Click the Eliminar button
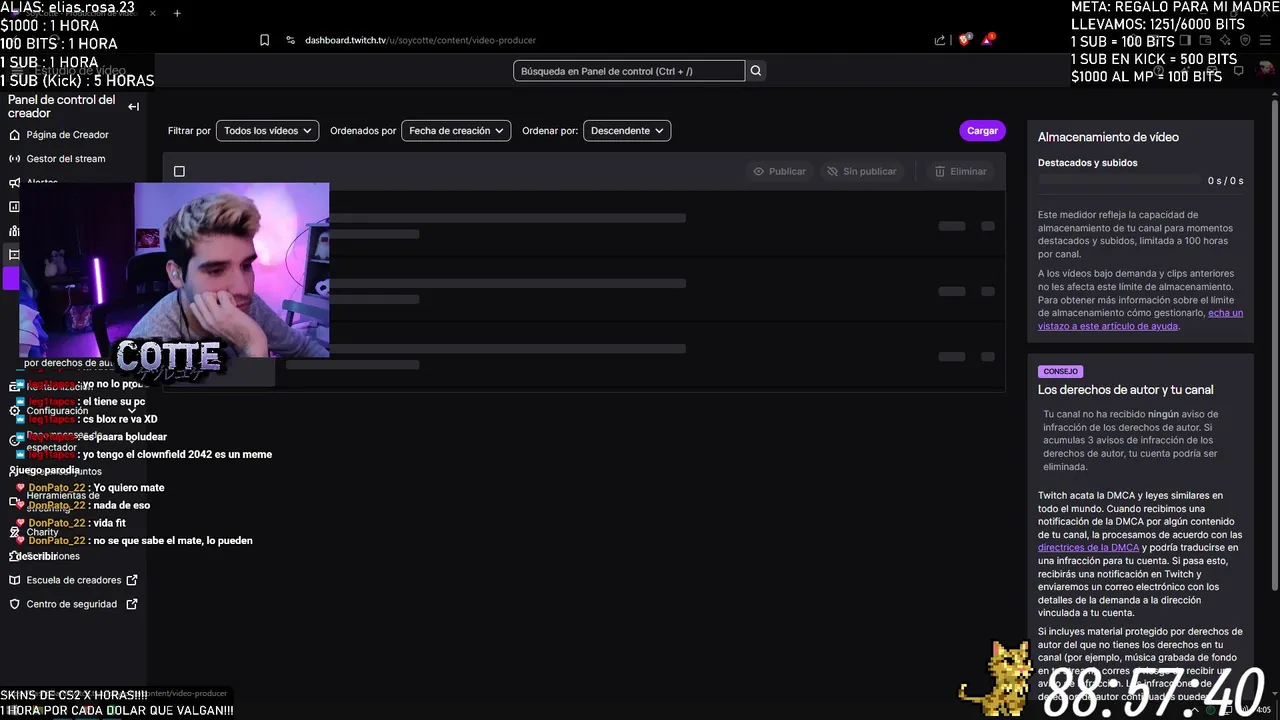The image size is (1280, 720). pos(960,171)
